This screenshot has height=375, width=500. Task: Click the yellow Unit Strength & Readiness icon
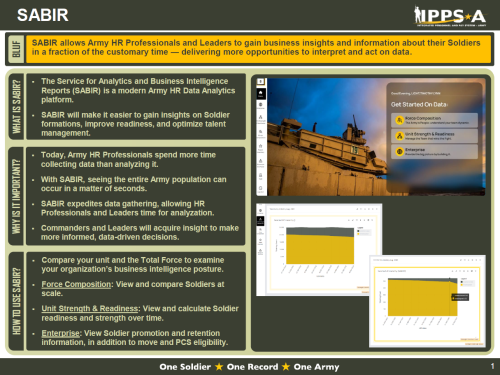pos(399,136)
